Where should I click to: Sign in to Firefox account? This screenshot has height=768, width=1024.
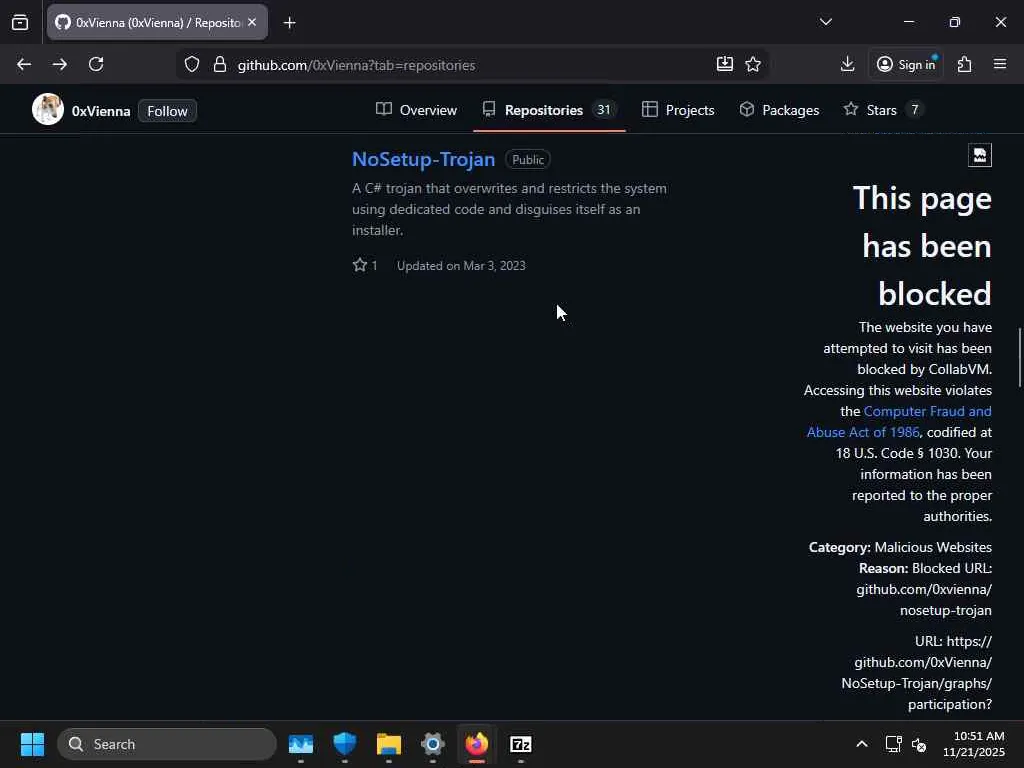(906, 64)
